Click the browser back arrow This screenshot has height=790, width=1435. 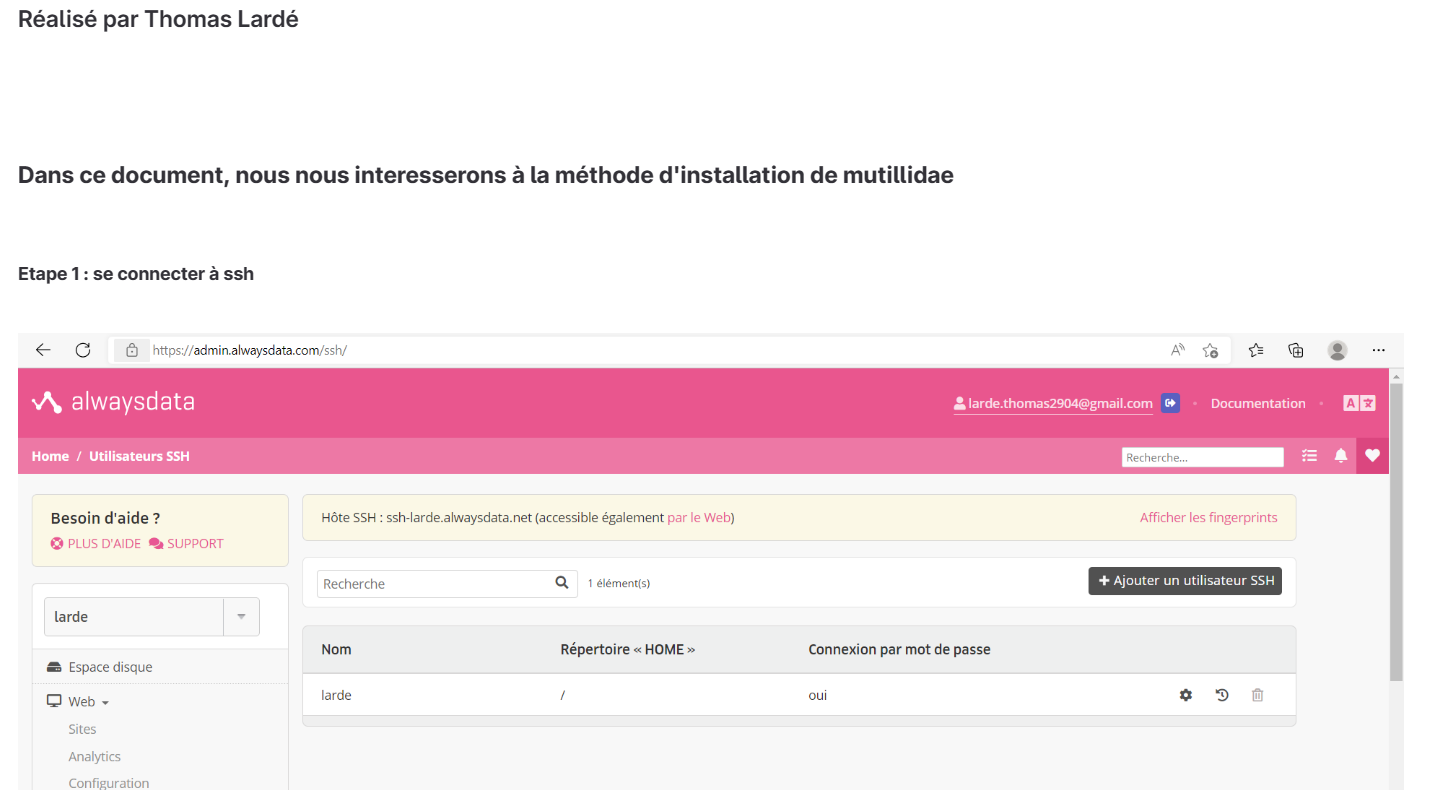click(43, 350)
